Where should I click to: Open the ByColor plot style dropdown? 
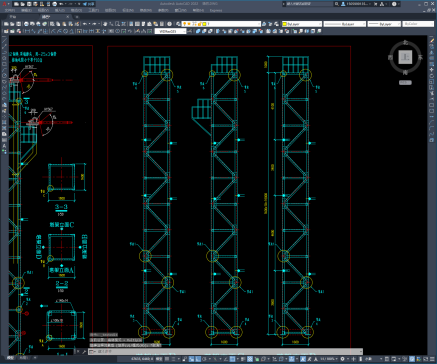tap(418, 24)
